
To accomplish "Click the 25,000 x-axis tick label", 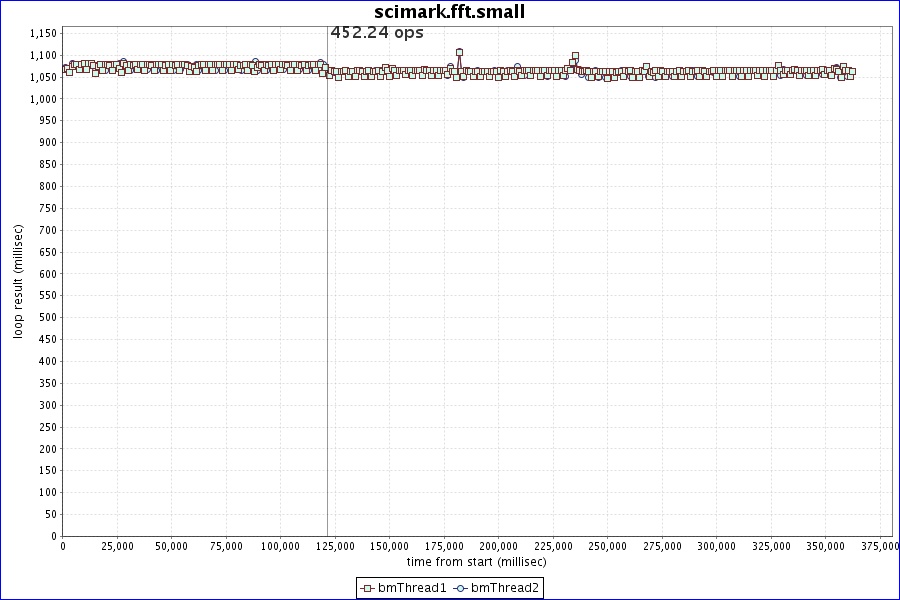I will pos(117,547).
